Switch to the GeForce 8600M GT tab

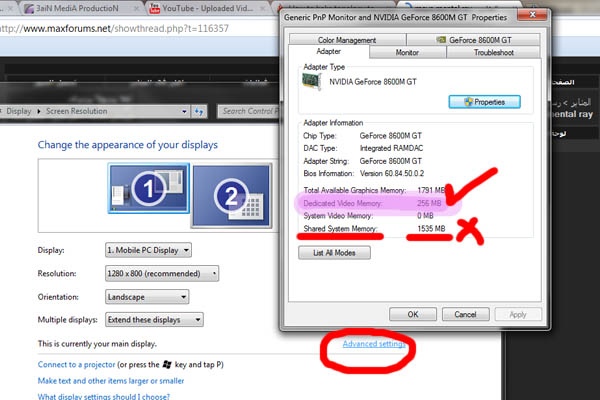[x=474, y=40]
